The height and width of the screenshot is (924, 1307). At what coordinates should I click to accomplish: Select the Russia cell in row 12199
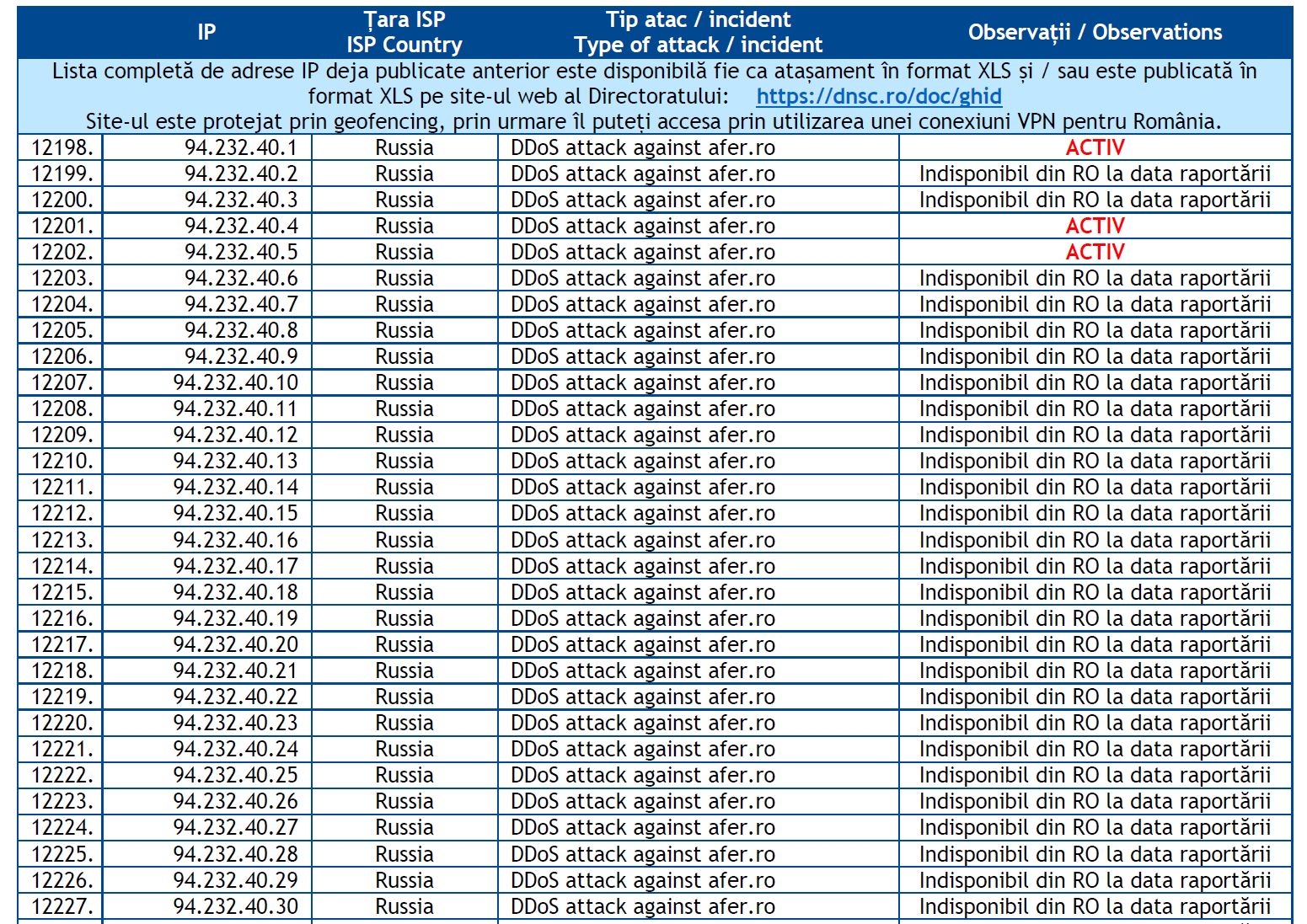click(x=404, y=174)
